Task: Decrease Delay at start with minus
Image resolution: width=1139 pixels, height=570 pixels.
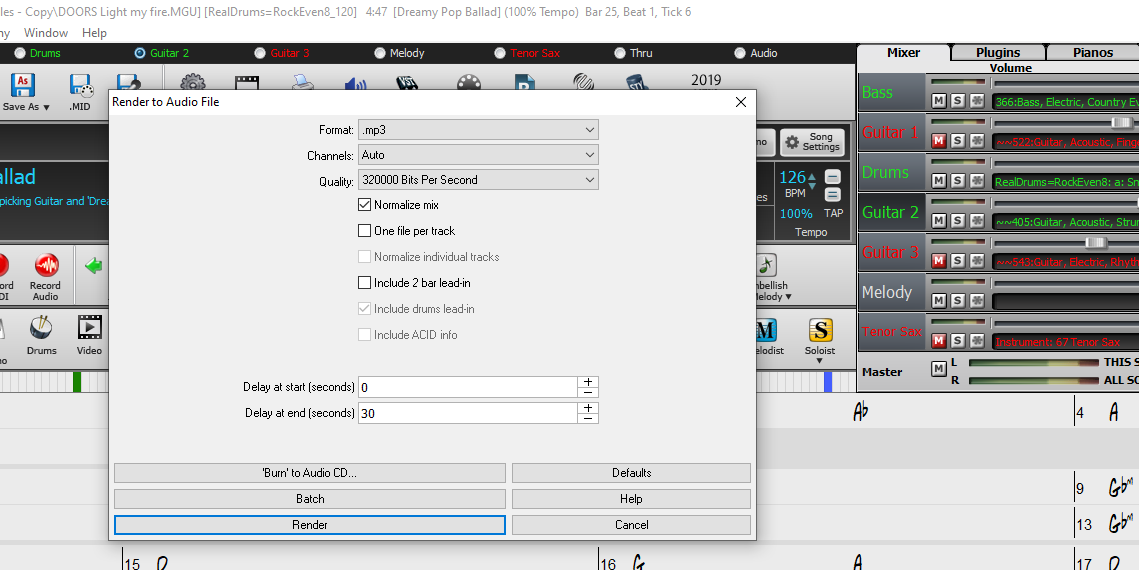Action: click(x=588, y=392)
